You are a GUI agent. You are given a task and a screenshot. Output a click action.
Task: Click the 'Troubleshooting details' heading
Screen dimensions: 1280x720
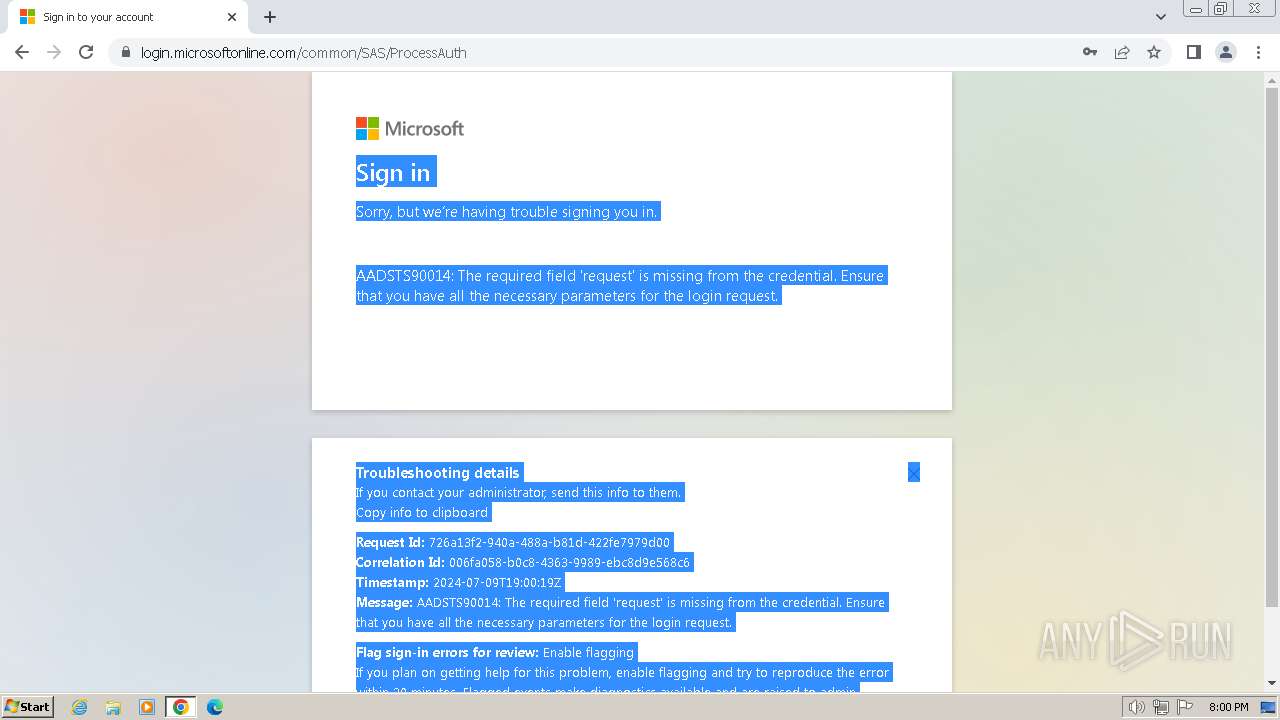(438, 472)
